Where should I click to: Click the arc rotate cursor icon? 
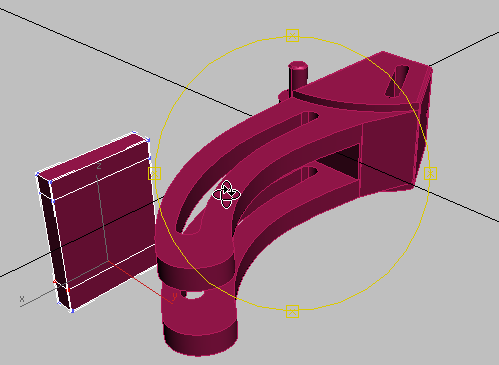227,195
